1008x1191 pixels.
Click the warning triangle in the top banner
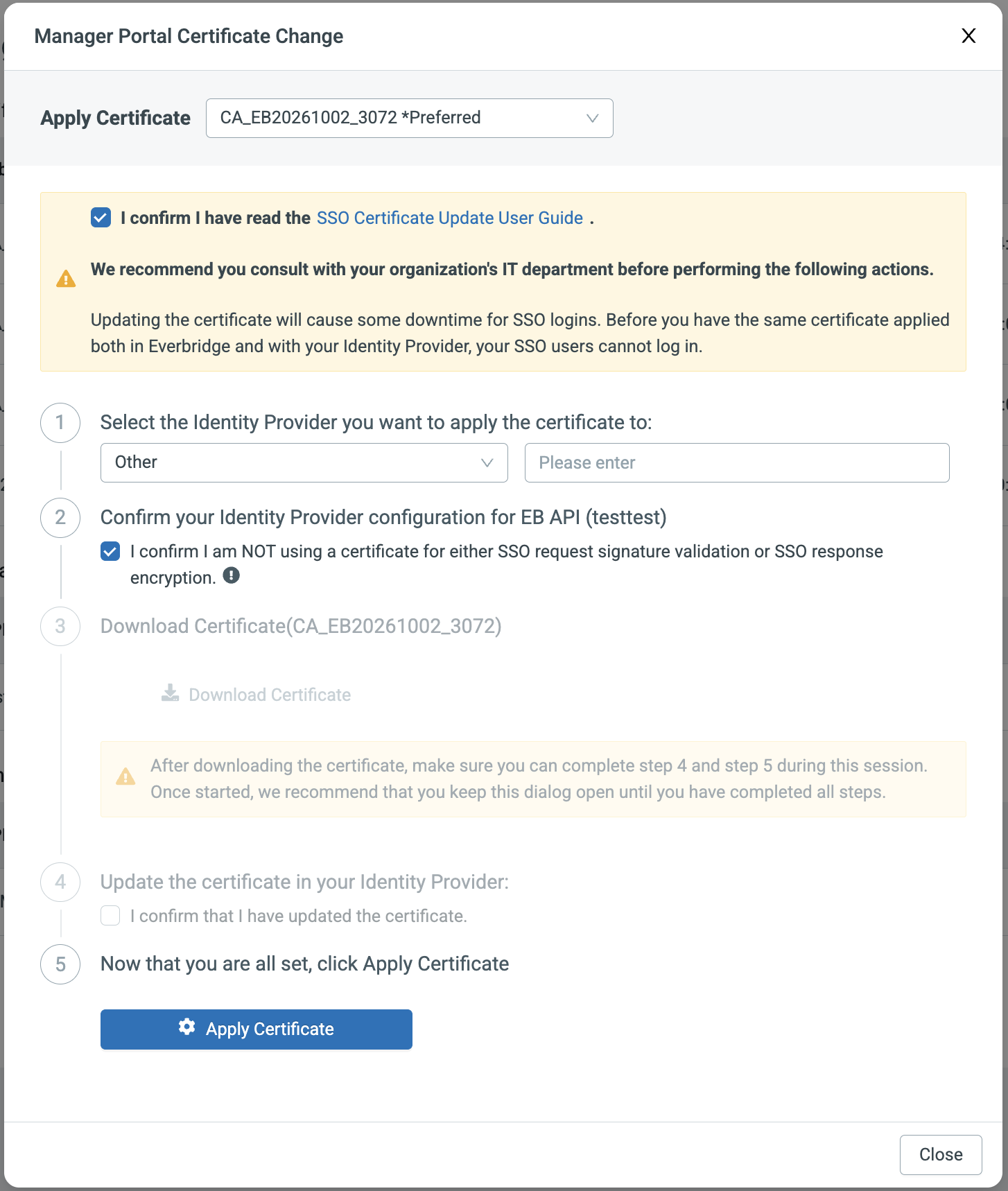pyautogui.click(x=66, y=279)
